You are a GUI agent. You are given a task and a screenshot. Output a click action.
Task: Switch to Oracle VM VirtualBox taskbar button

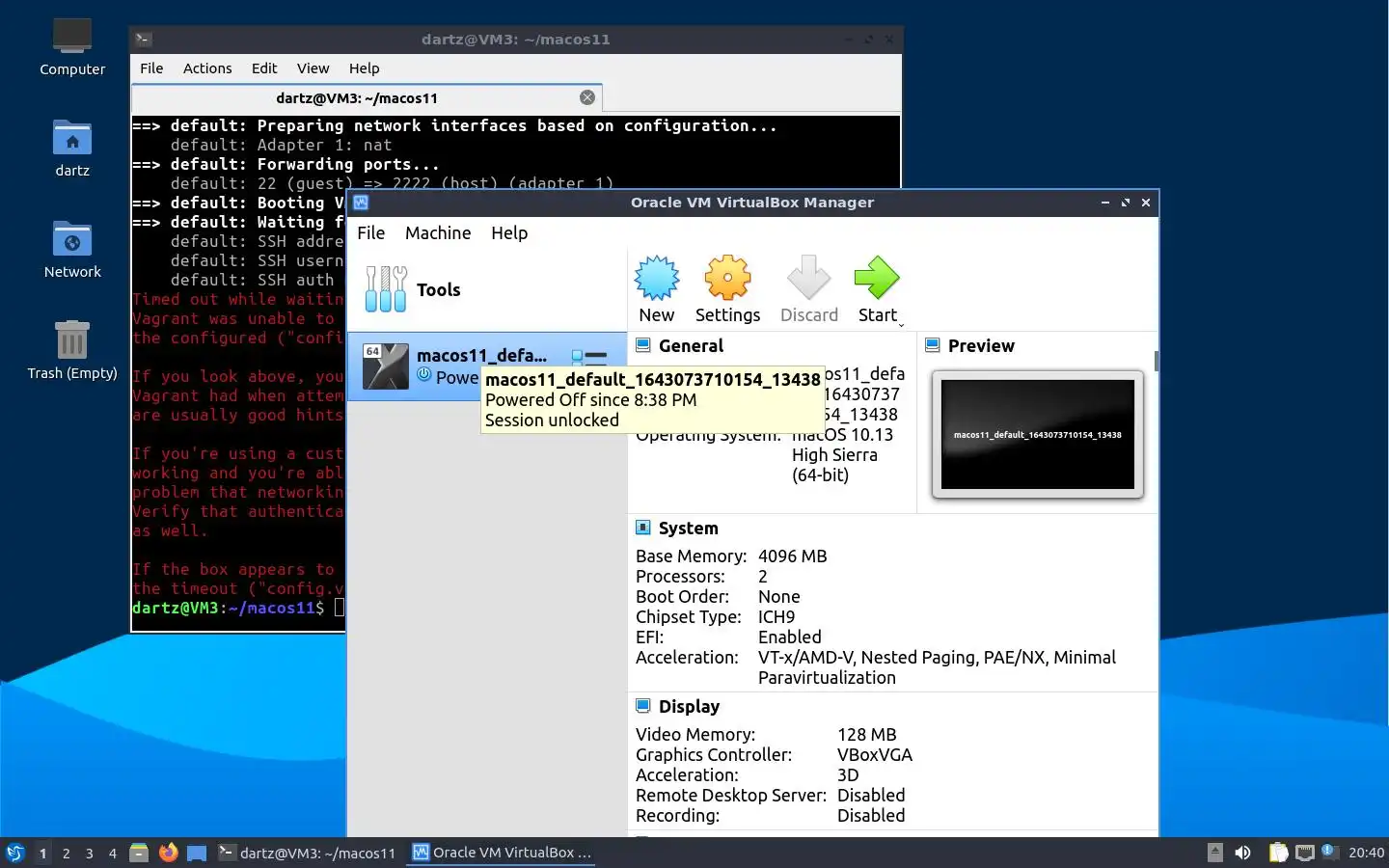click(x=502, y=853)
